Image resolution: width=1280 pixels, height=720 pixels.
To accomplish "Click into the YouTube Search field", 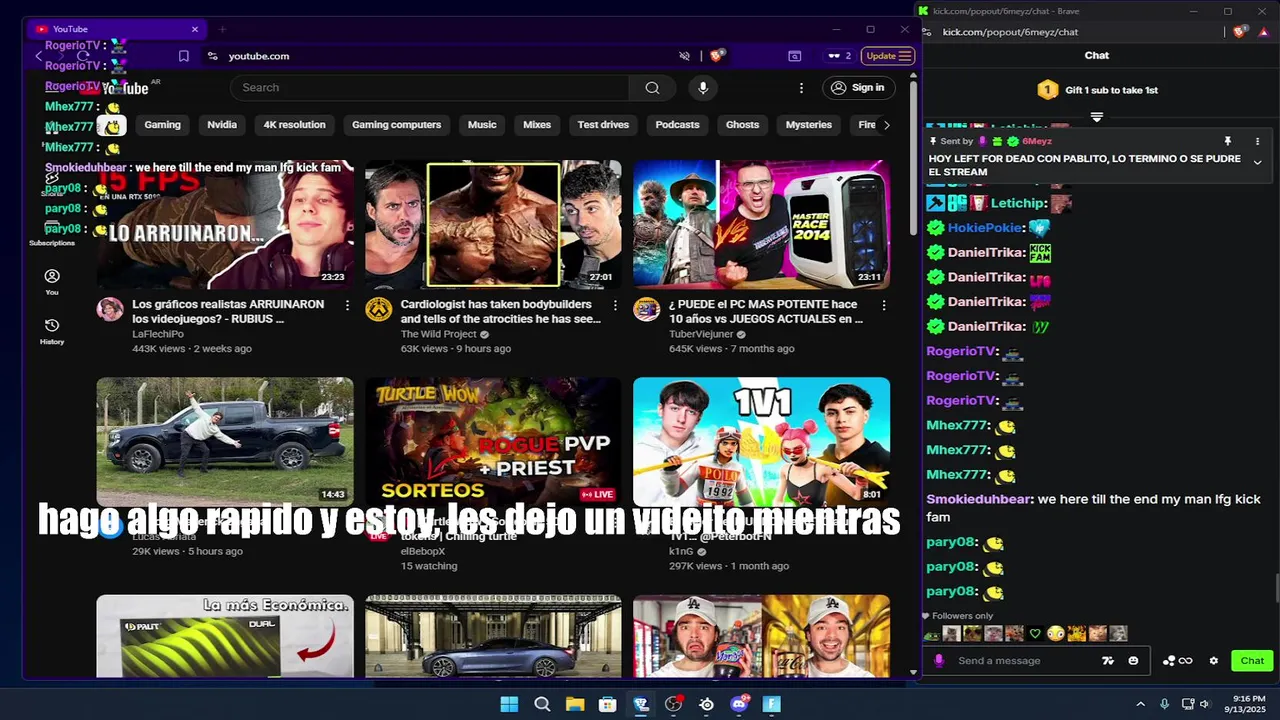I will (430, 88).
